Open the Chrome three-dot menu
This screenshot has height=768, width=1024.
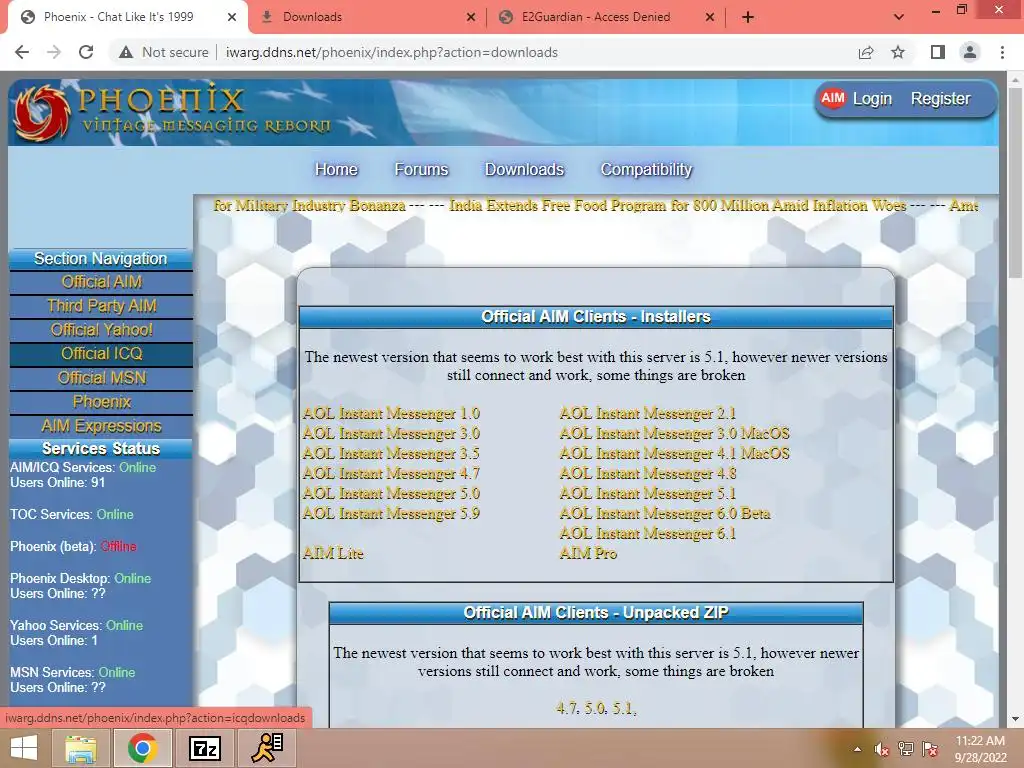[x=1002, y=52]
